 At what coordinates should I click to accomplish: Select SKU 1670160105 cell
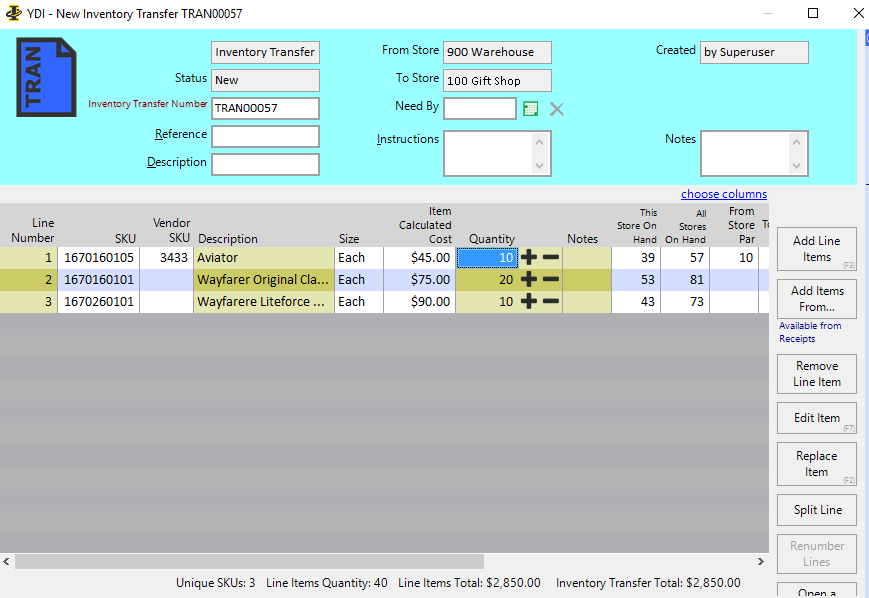pyautogui.click(x=99, y=258)
